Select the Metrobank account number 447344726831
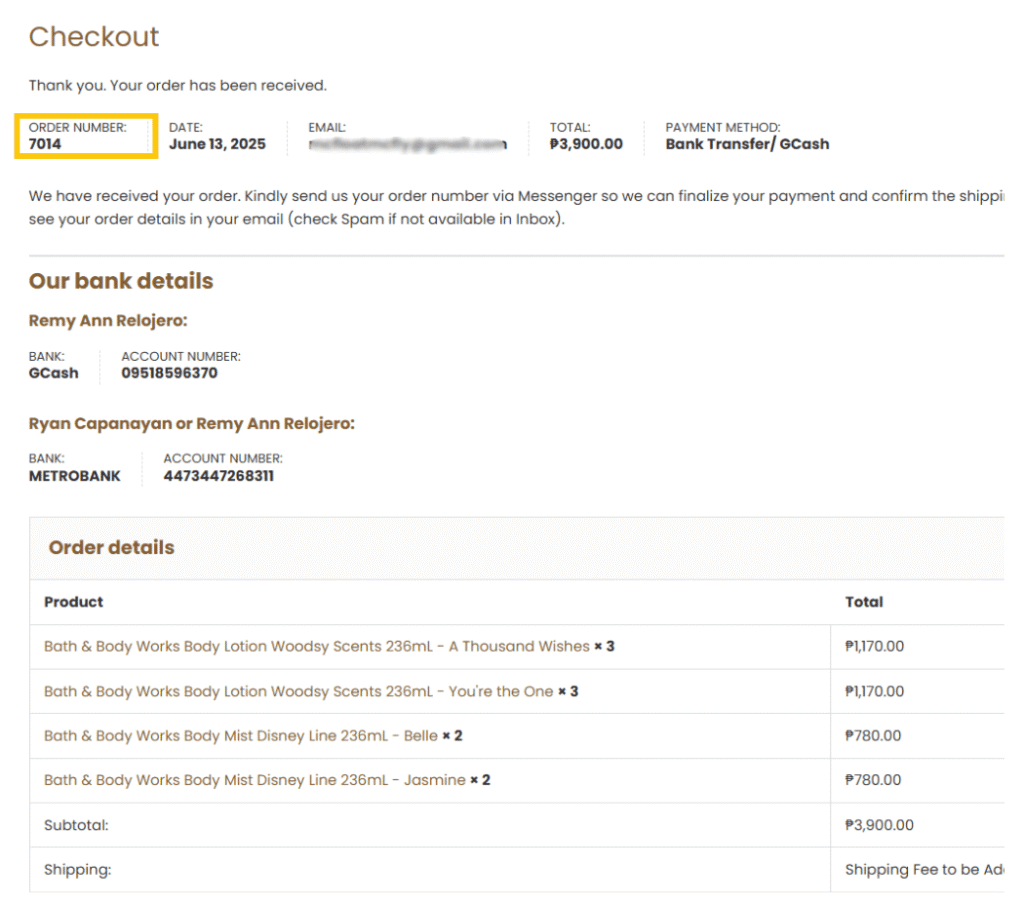This screenshot has height=907, width=1024. (219, 476)
